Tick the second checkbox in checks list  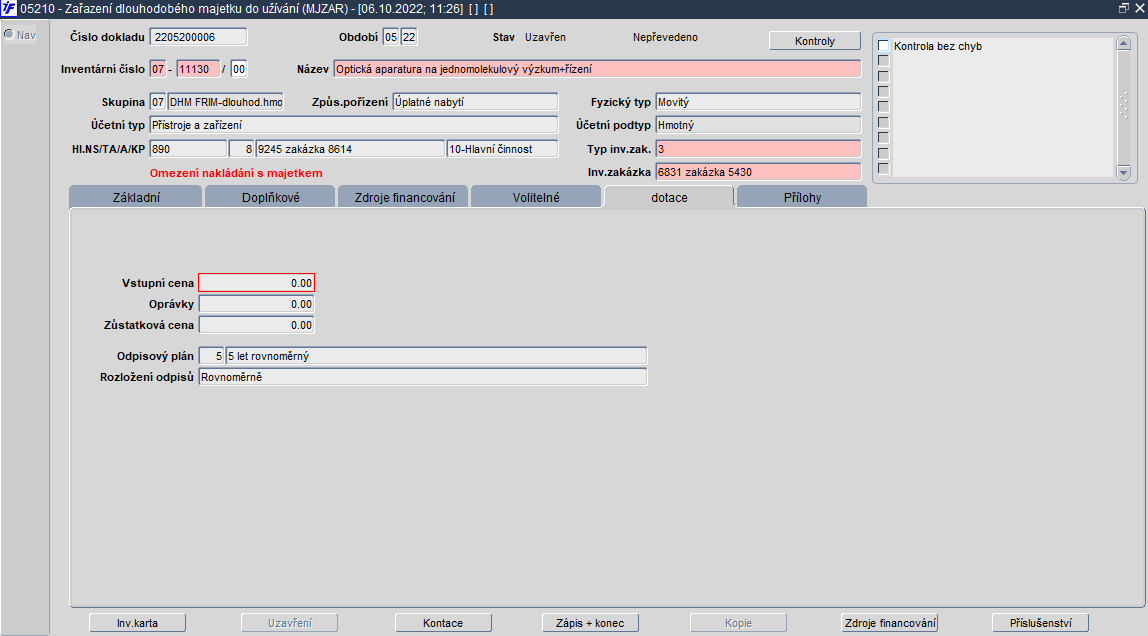(x=884, y=61)
